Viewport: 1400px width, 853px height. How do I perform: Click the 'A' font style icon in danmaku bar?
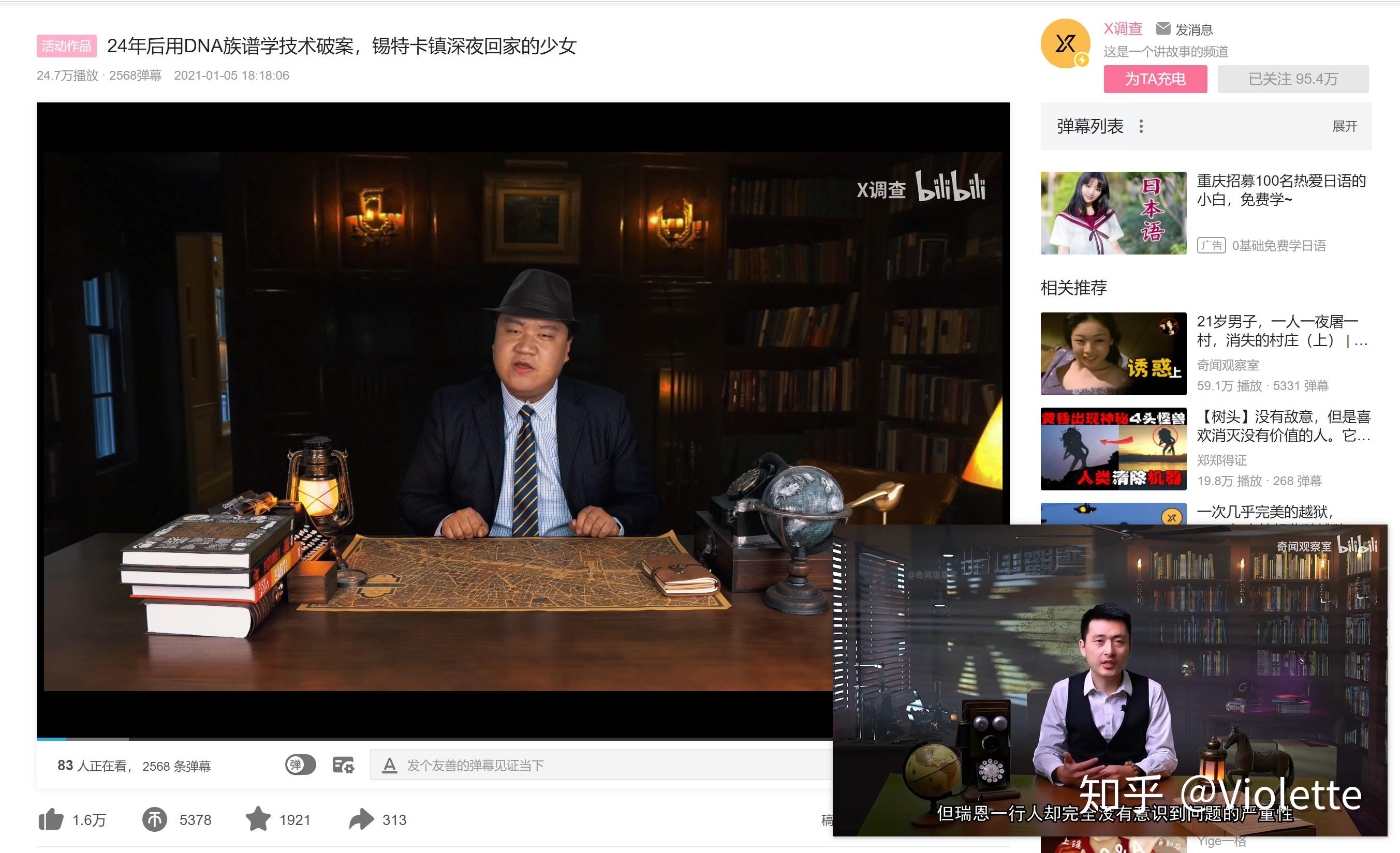[x=390, y=765]
